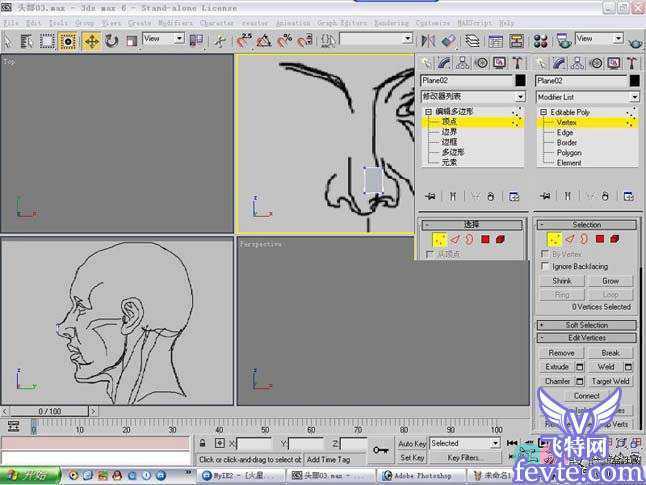The image size is (646, 485).
Task: Activate the Select and Rotate tool
Action: point(111,41)
